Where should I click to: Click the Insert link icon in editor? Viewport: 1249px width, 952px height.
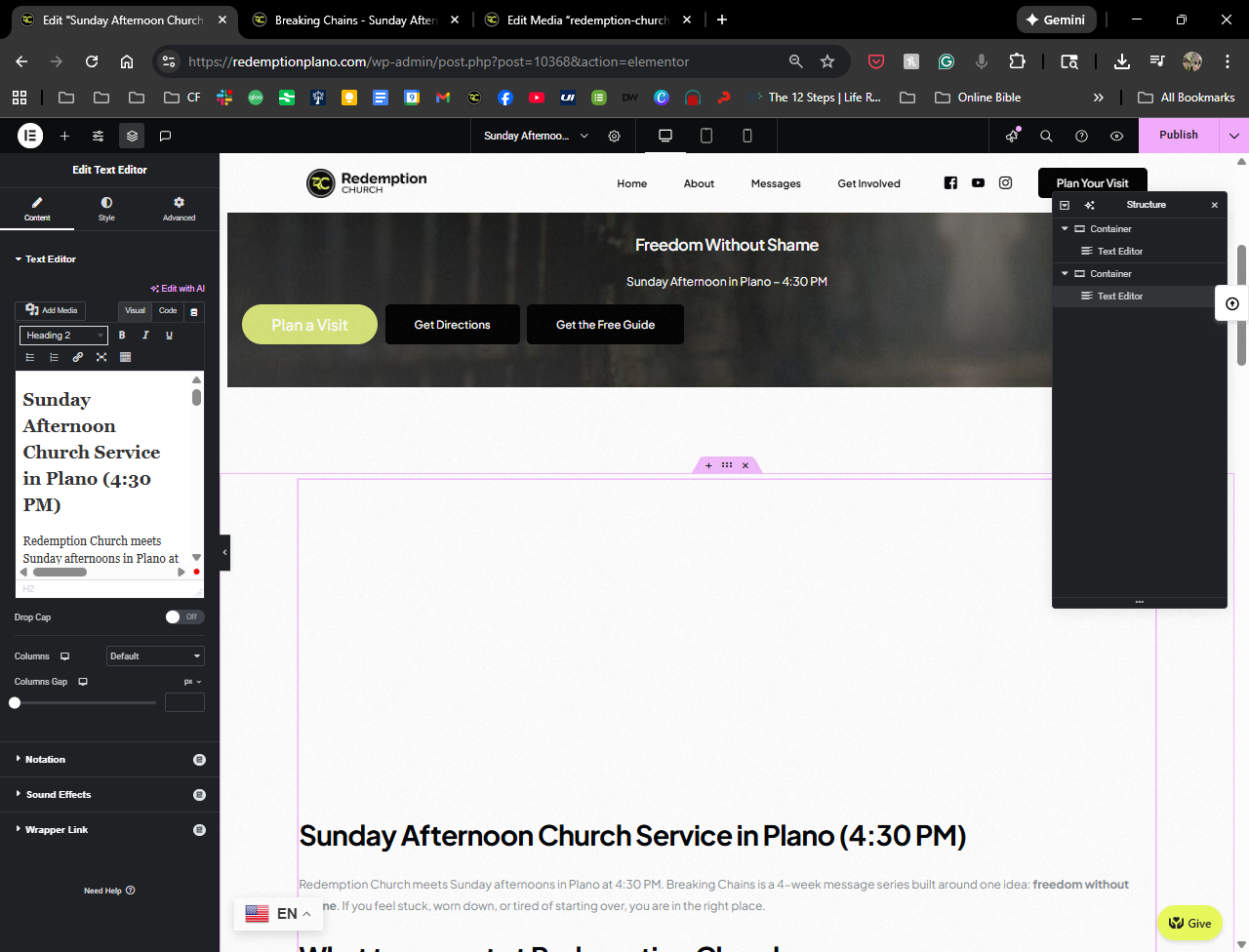click(x=78, y=357)
